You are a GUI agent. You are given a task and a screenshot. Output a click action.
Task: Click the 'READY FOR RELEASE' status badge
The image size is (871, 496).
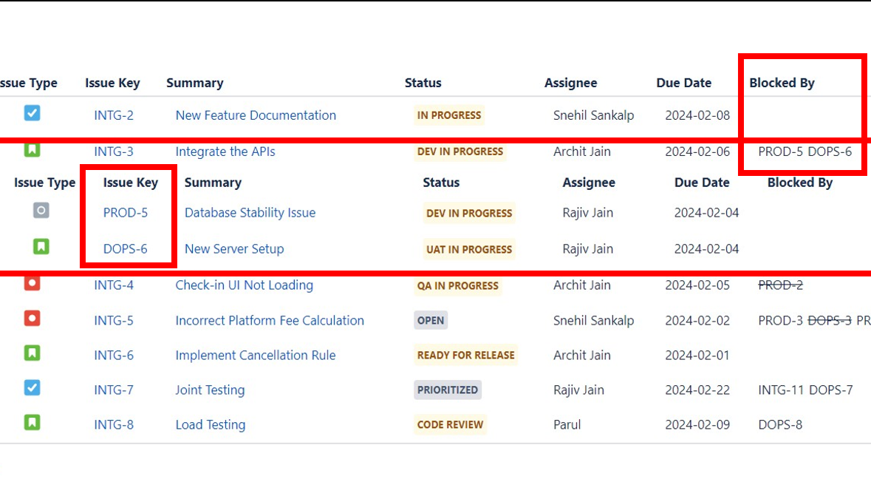pyautogui.click(x=465, y=355)
